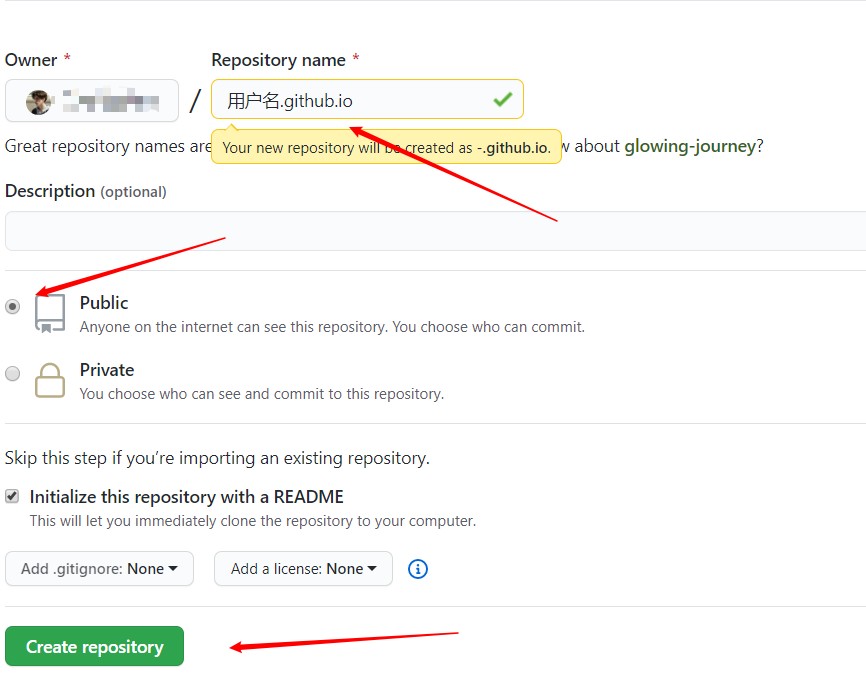Toggle Initialize this repository with a README
The width and height of the screenshot is (866, 700).
12,496
